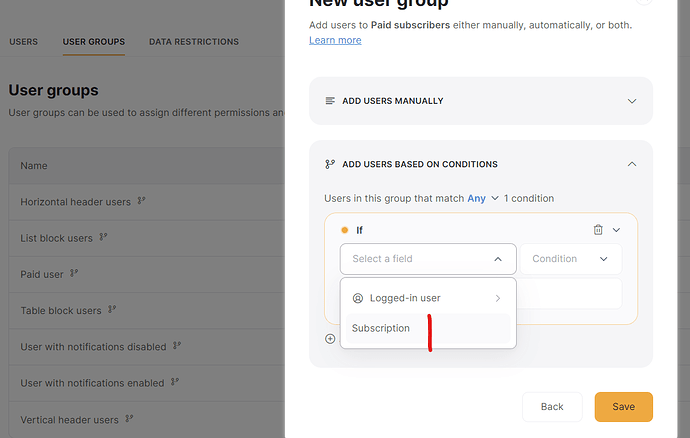
Task: Click the list icon beside Add Users Manually
Action: (330, 101)
